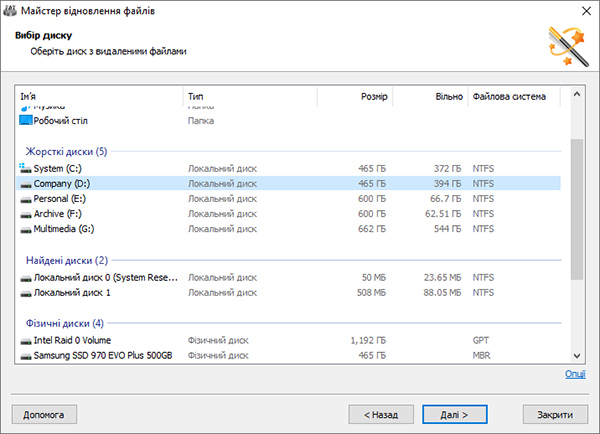Sort list by Розмір column header
This screenshot has width=600, height=434.
355,96
